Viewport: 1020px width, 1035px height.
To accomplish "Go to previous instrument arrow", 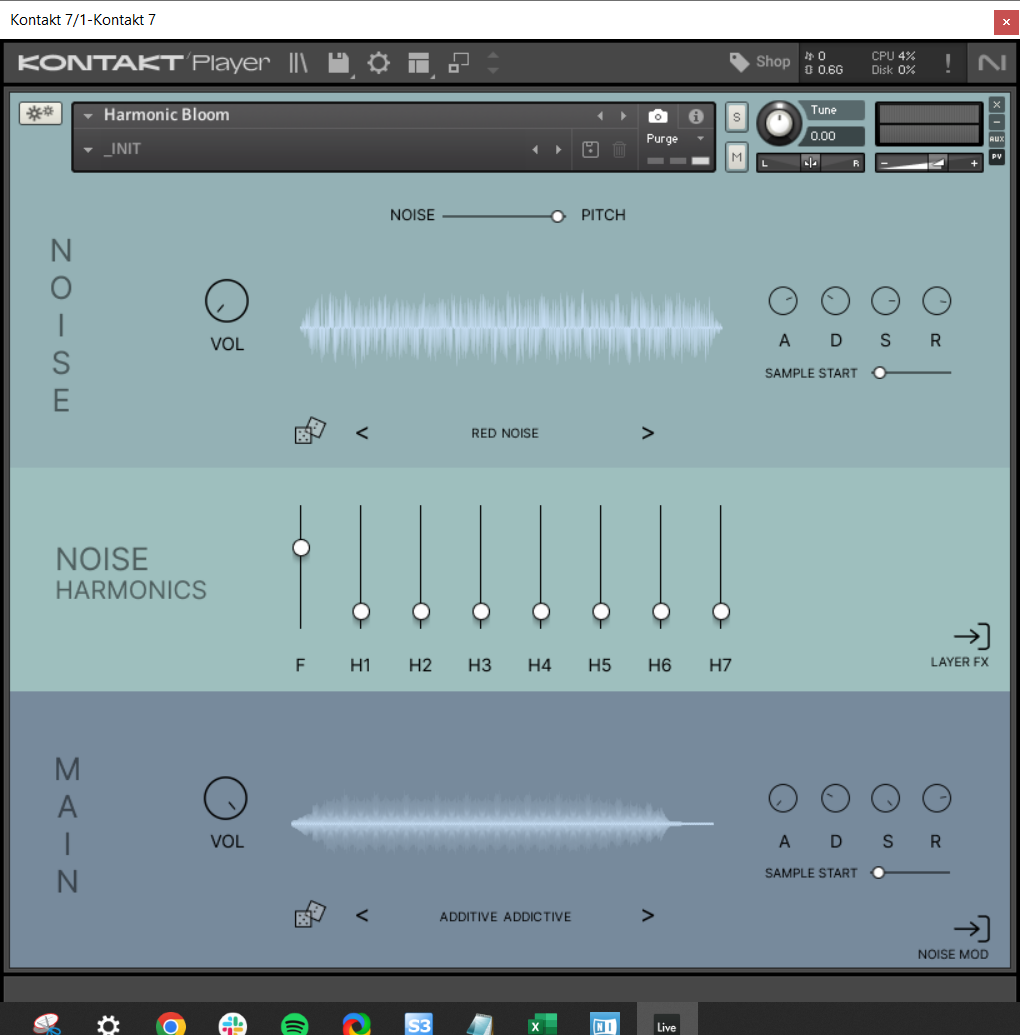I will [600, 116].
